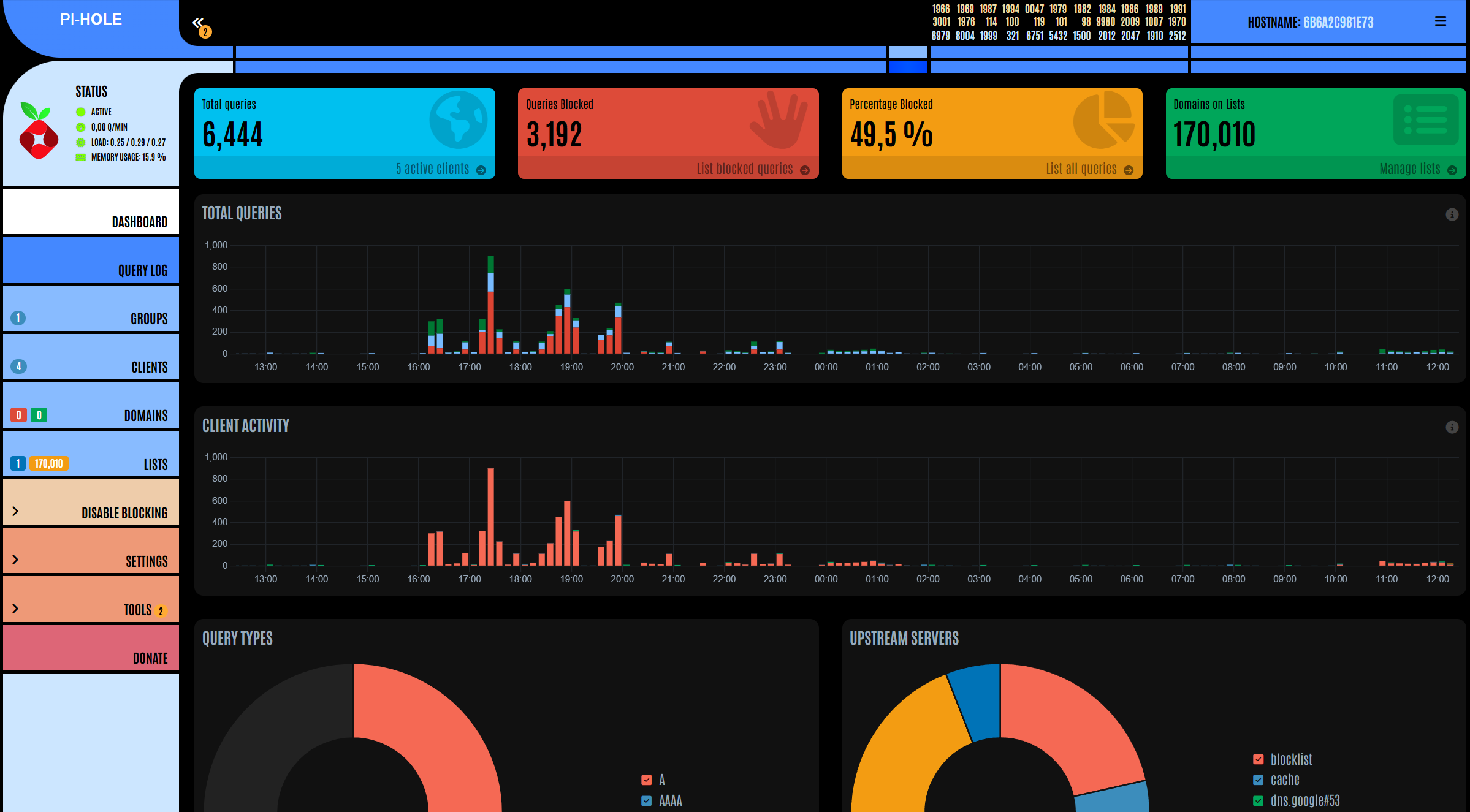Viewport: 1470px width, 812px height.
Task: Click the tallest bar in Client Activity chart
Action: click(490, 517)
